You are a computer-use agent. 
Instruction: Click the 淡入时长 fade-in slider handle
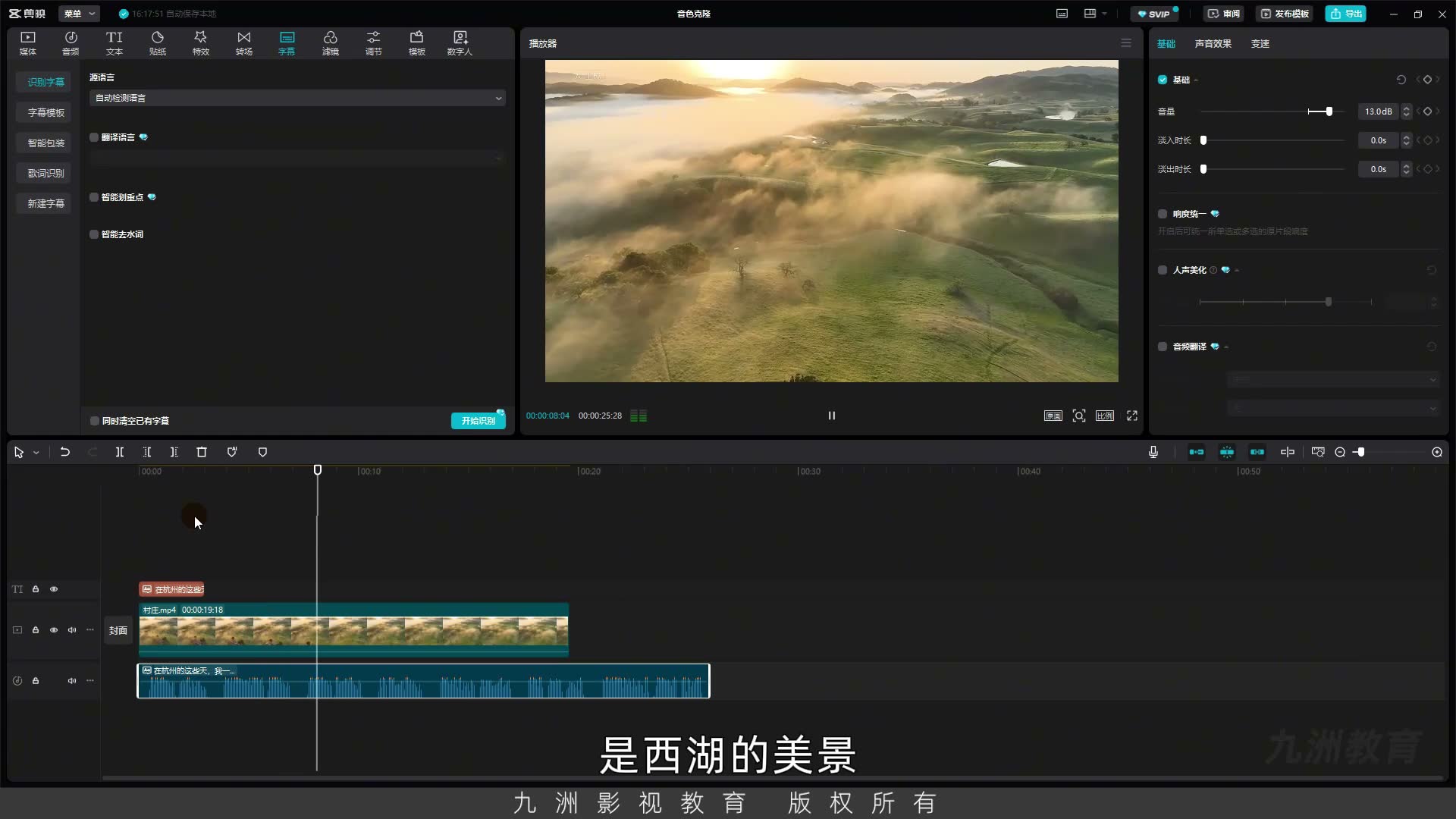[1203, 140]
